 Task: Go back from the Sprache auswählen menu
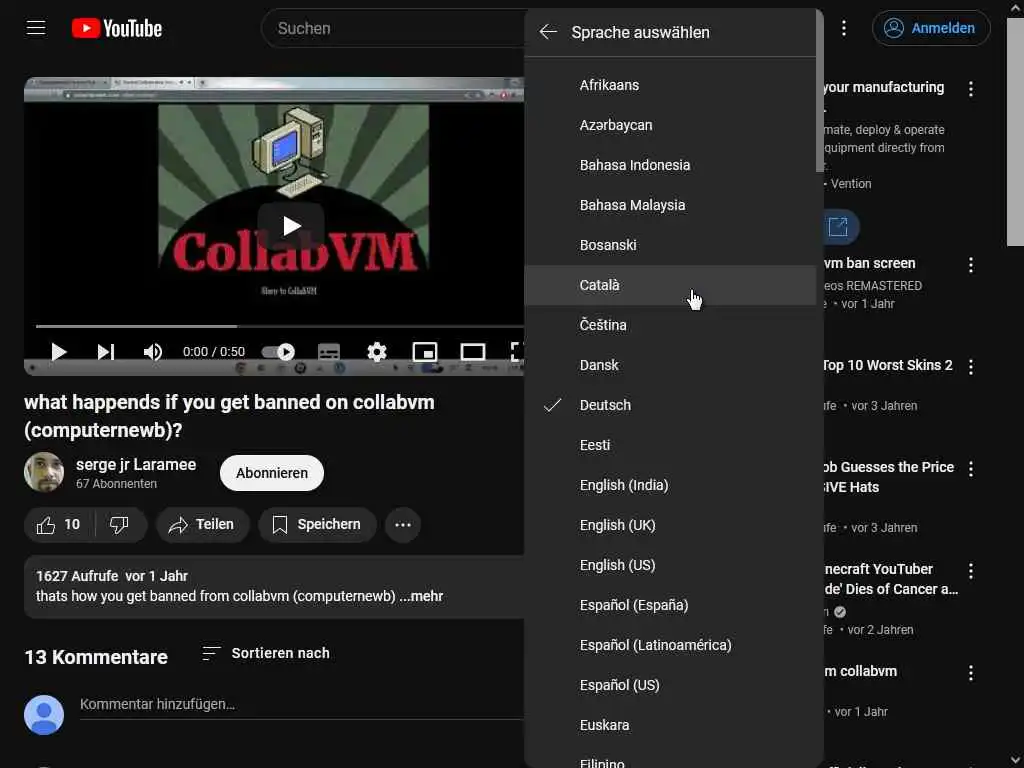[549, 32]
